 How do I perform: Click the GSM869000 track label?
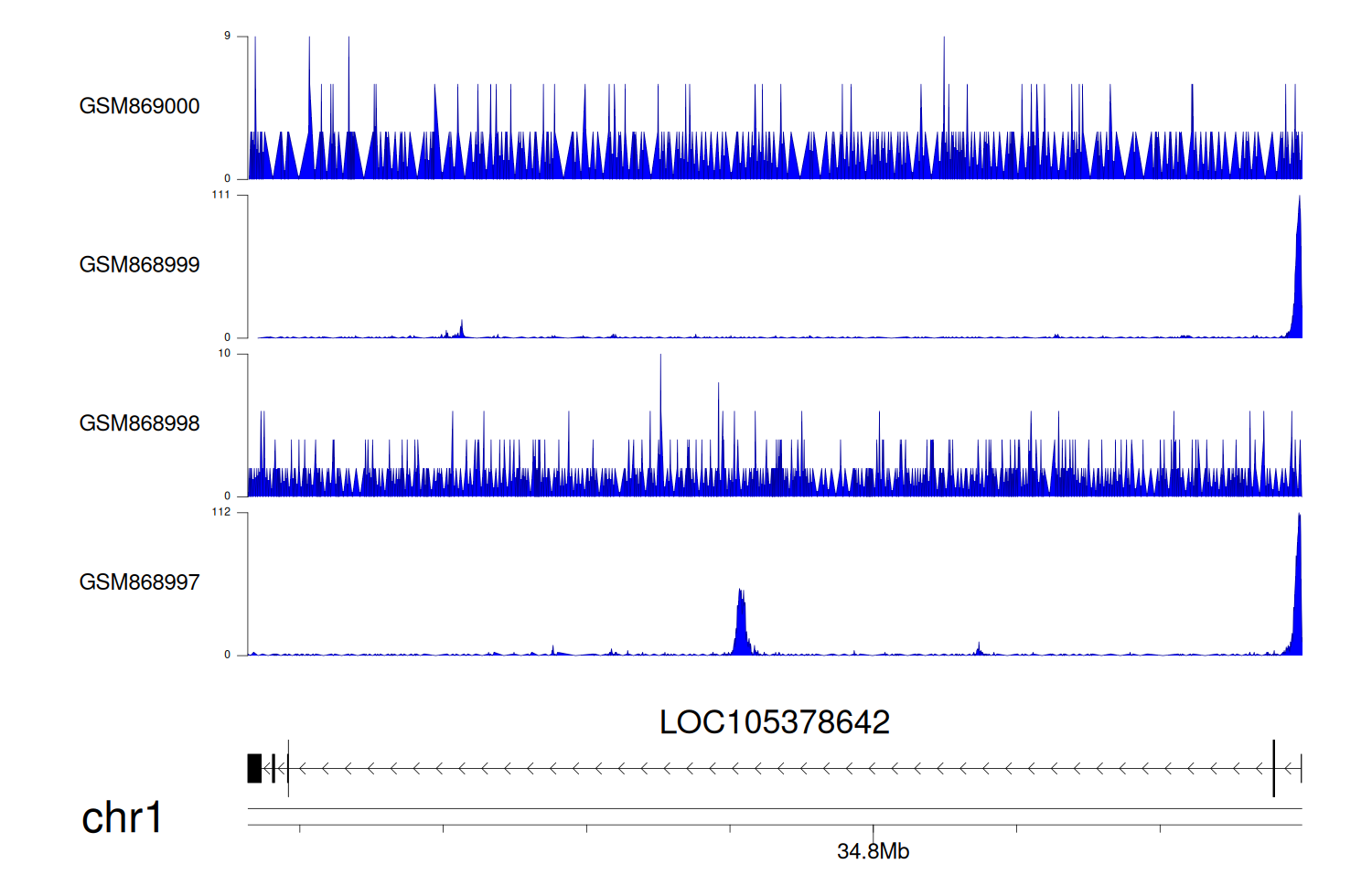tap(139, 106)
